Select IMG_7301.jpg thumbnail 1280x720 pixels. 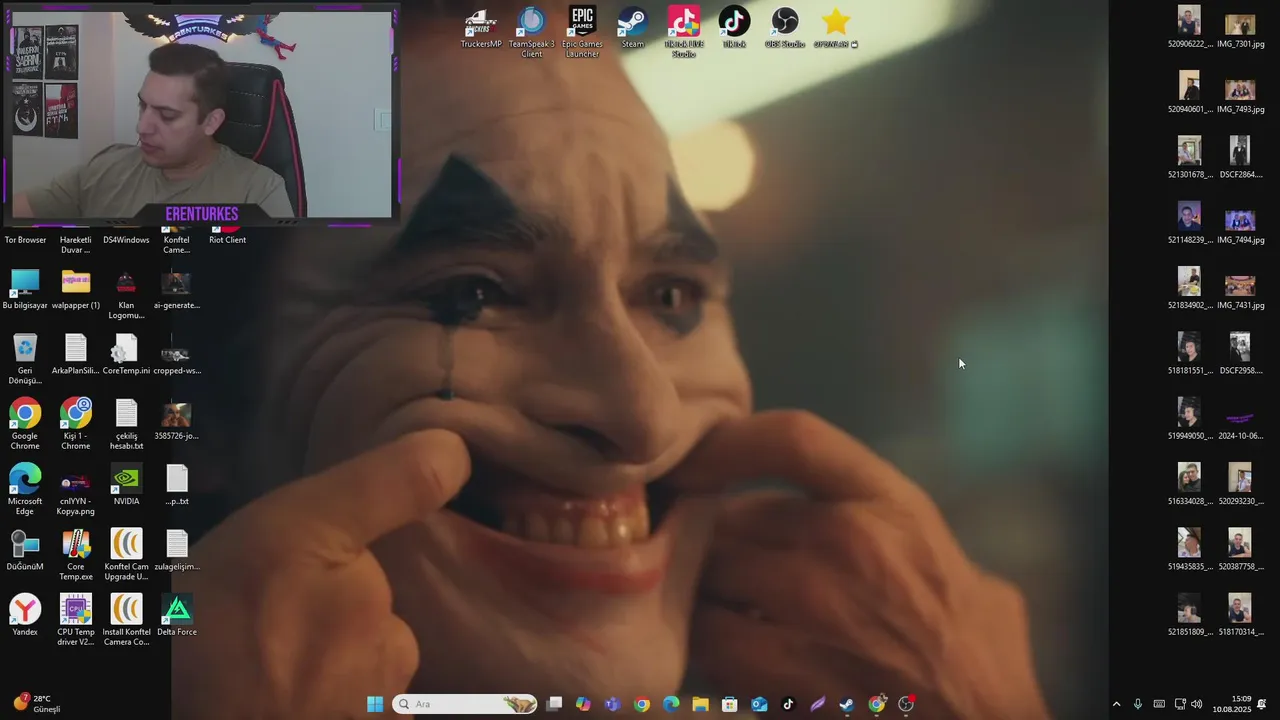(x=1240, y=28)
